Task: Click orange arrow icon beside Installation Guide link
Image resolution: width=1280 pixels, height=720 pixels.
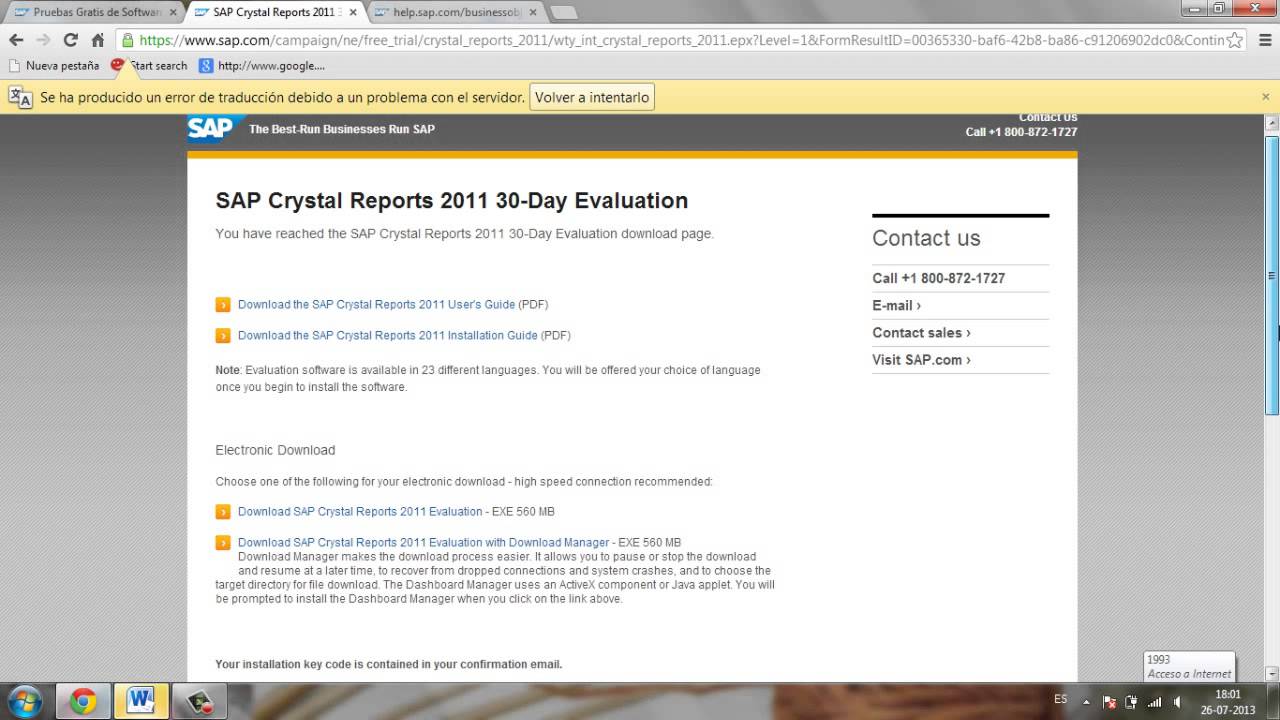Action: pos(223,336)
